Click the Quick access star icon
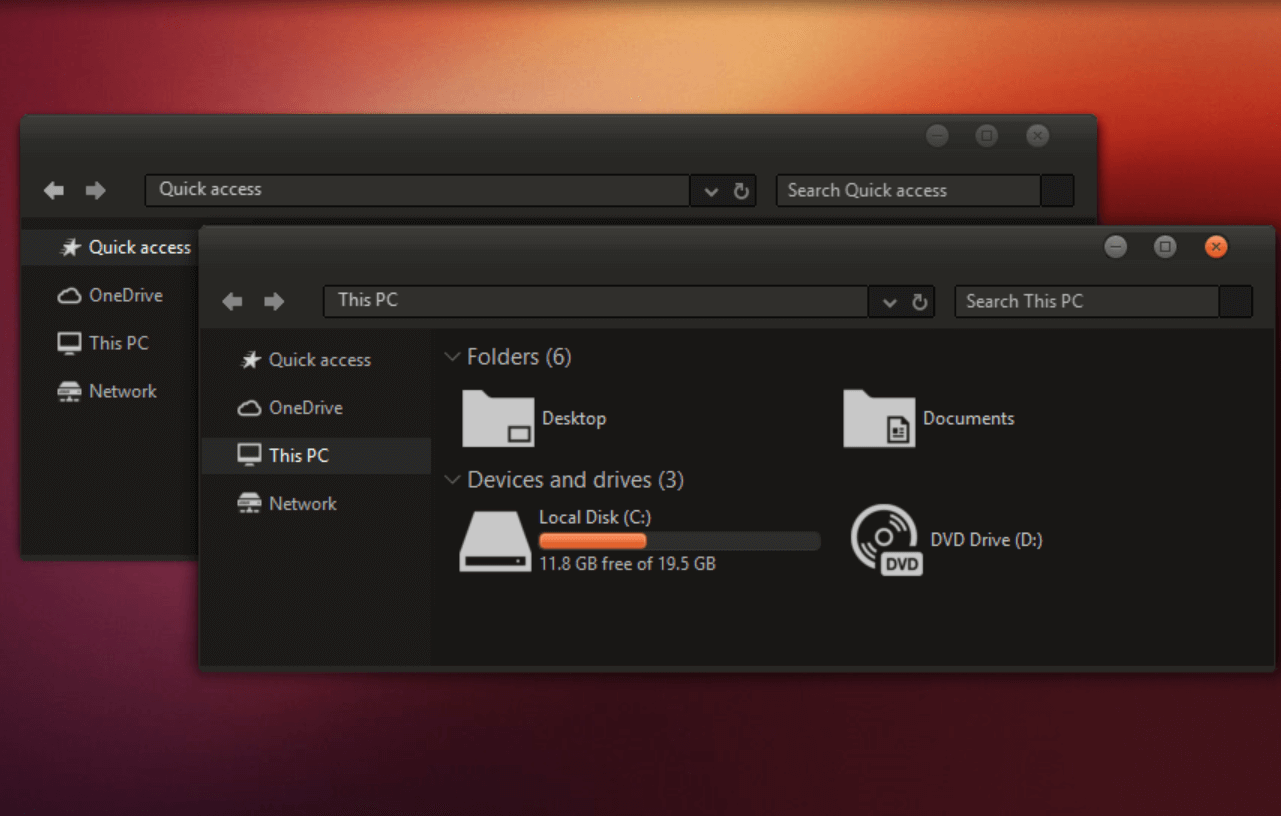 (249, 359)
